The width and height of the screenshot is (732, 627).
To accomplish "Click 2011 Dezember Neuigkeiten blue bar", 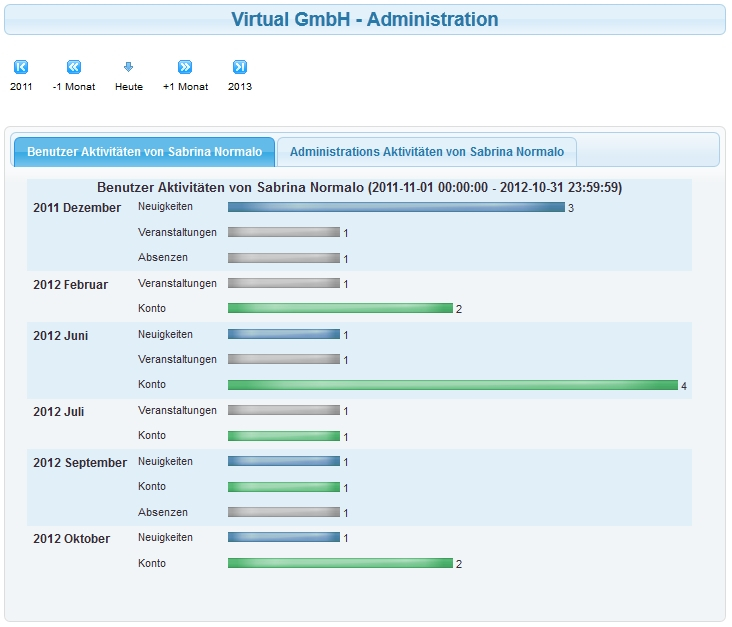I will pos(396,207).
